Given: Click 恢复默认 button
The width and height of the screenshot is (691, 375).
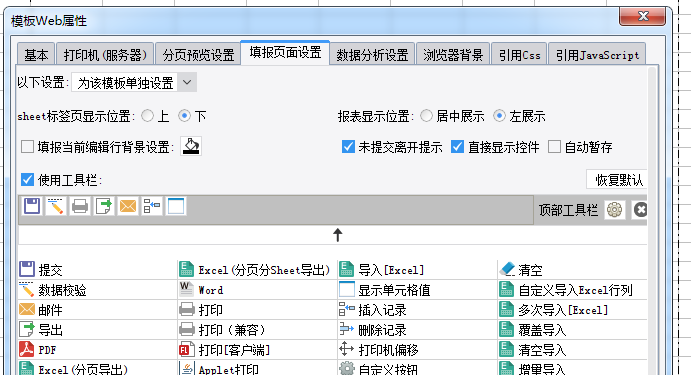Looking at the screenshot, I should (617, 179).
